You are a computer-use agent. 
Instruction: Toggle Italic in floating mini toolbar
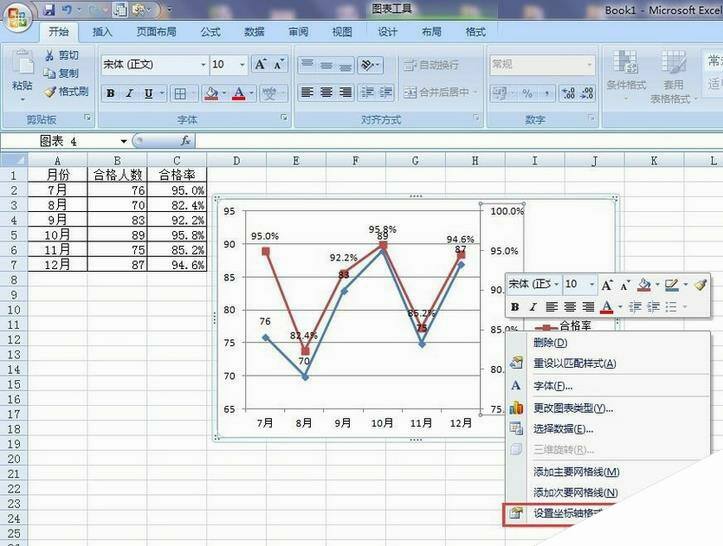[533, 307]
